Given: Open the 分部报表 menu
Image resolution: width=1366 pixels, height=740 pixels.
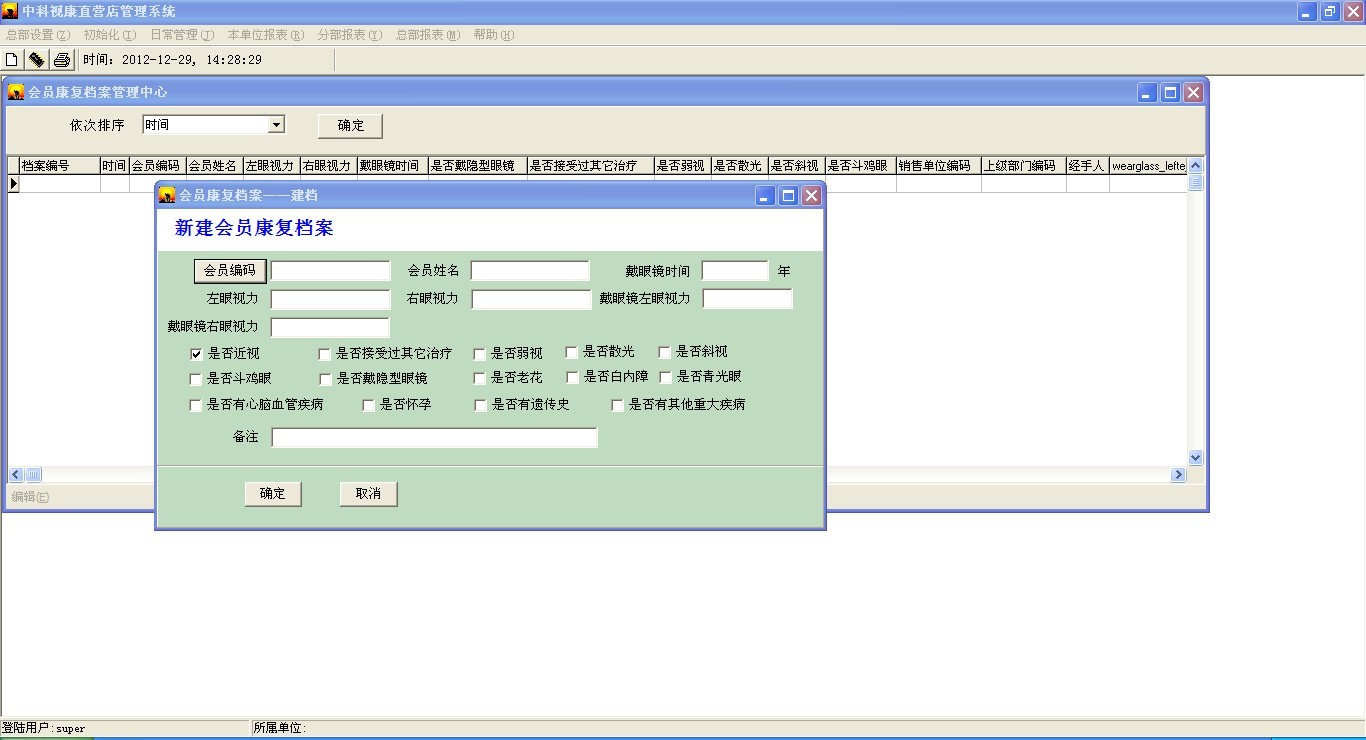Looking at the screenshot, I should click(x=349, y=35).
